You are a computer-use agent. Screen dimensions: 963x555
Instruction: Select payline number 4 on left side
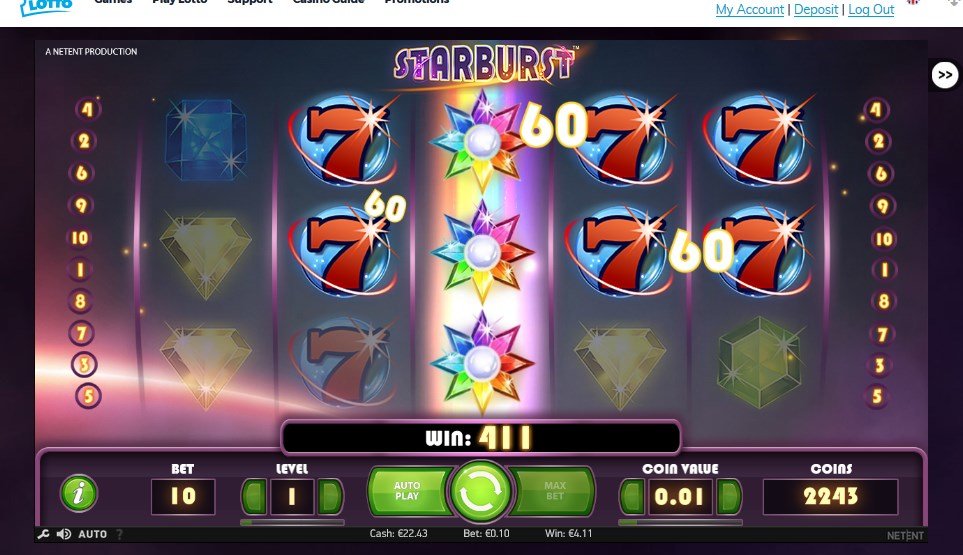click(x=87, y=109)
